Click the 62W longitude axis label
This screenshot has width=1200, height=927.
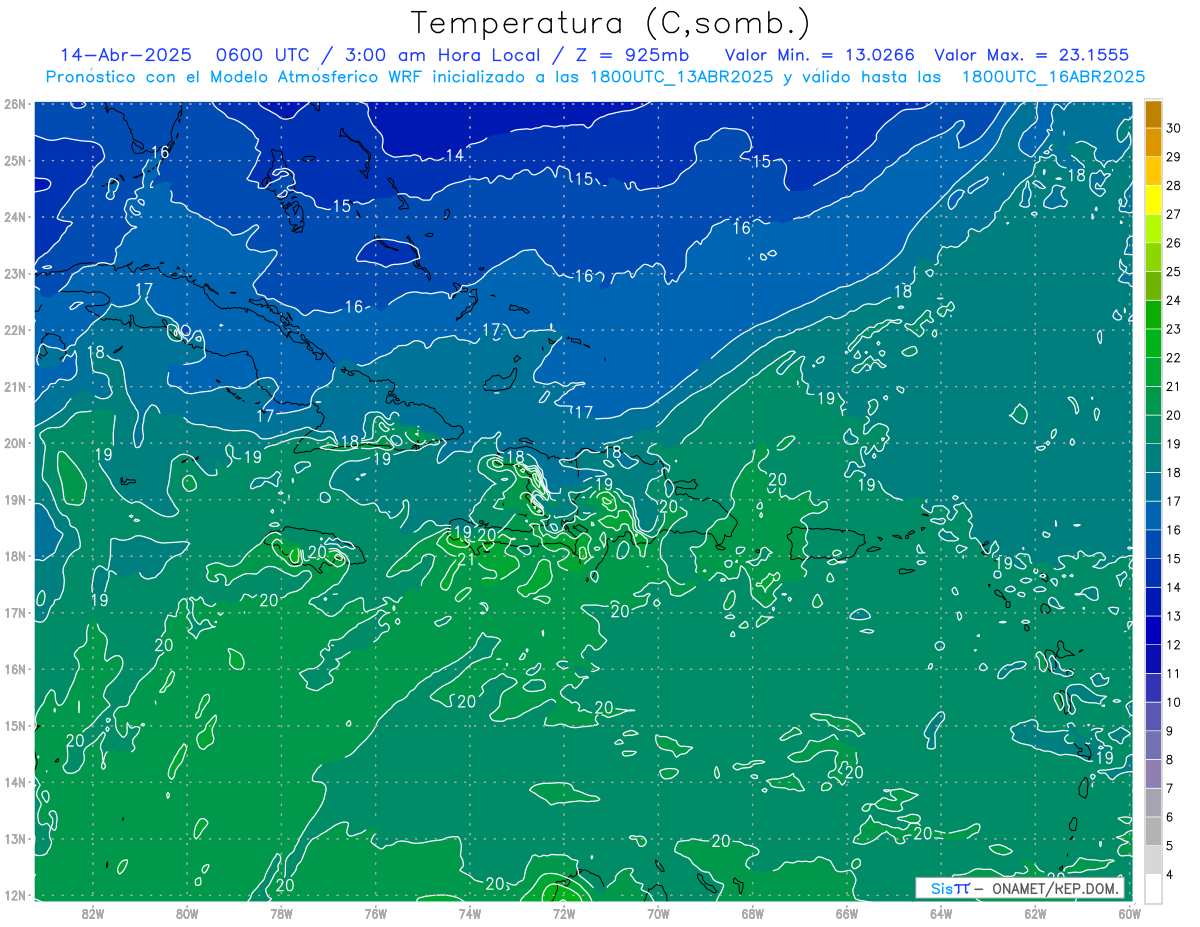pyautogui.click(x=1035, y=913)
